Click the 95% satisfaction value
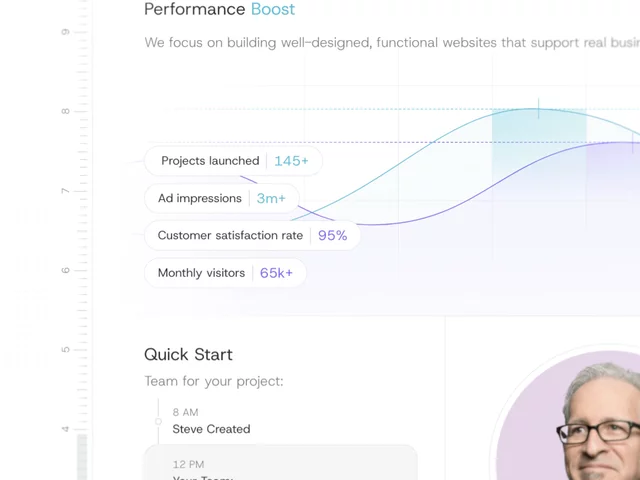The image size is (640, 480). point(333,236)
